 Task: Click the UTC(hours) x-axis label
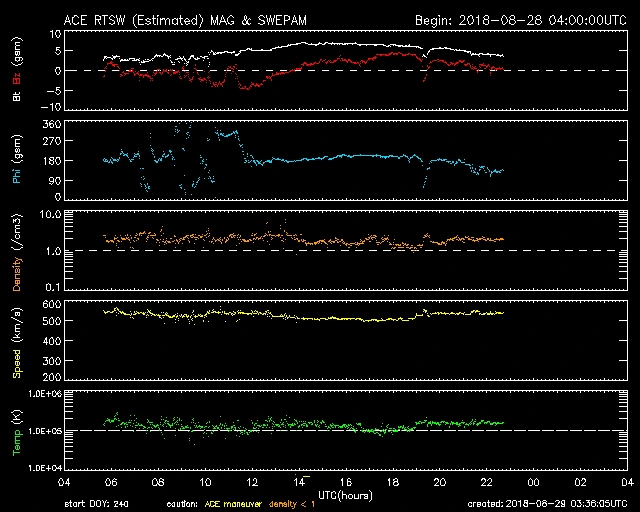point(345,496)
